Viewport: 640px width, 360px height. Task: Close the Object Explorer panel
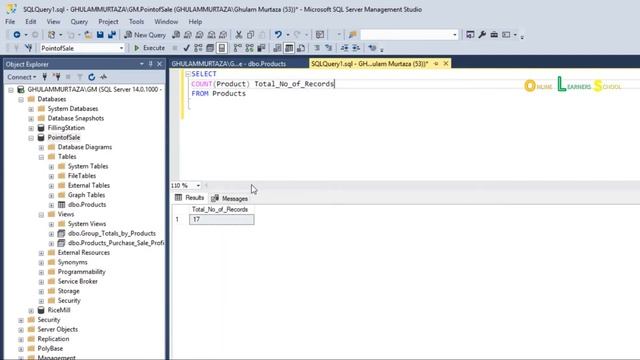[160, 64]
